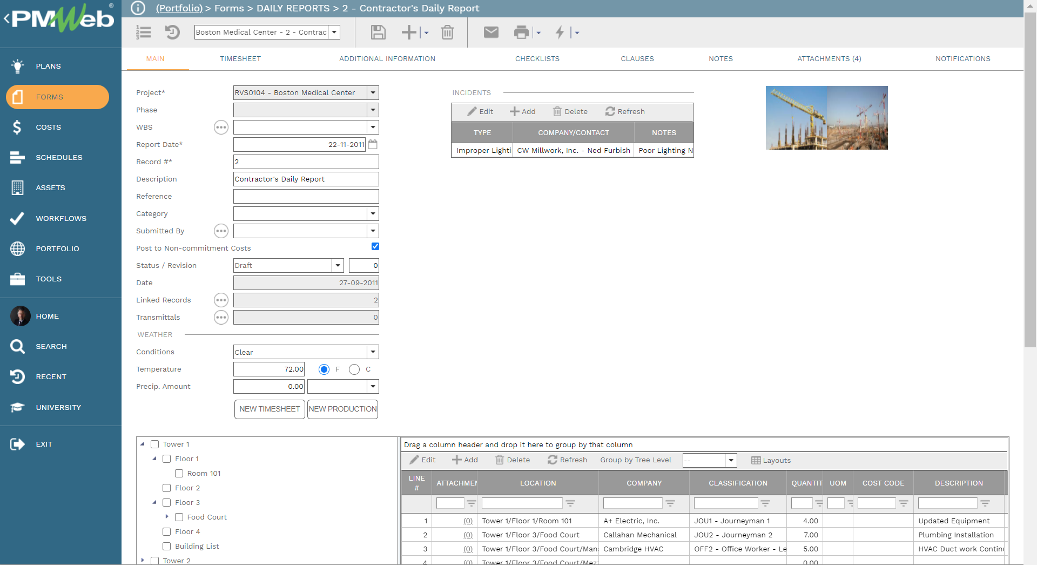Click the Save disk icon in toolbar
Screen dimensions: 1039x567
pos(377,32)
